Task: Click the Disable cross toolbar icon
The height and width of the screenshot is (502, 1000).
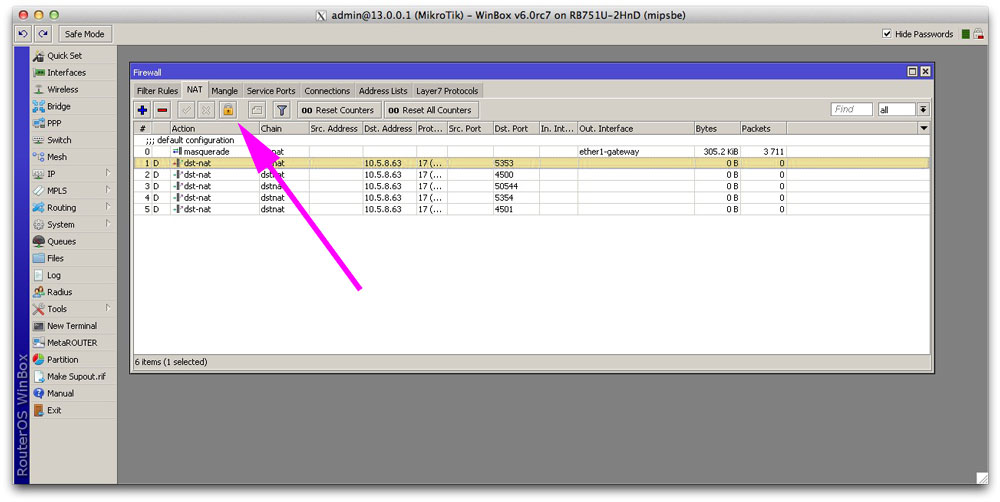Action: [x=206, y=110]
